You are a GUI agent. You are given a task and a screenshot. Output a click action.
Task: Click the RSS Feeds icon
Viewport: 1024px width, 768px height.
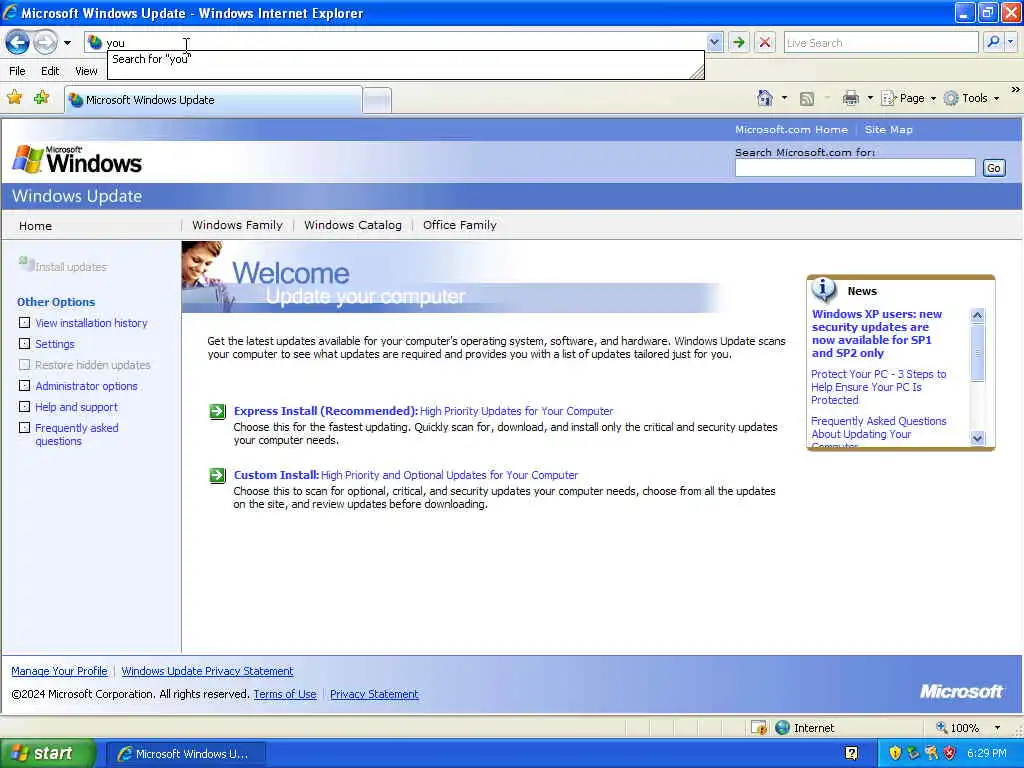click(807, 99)
